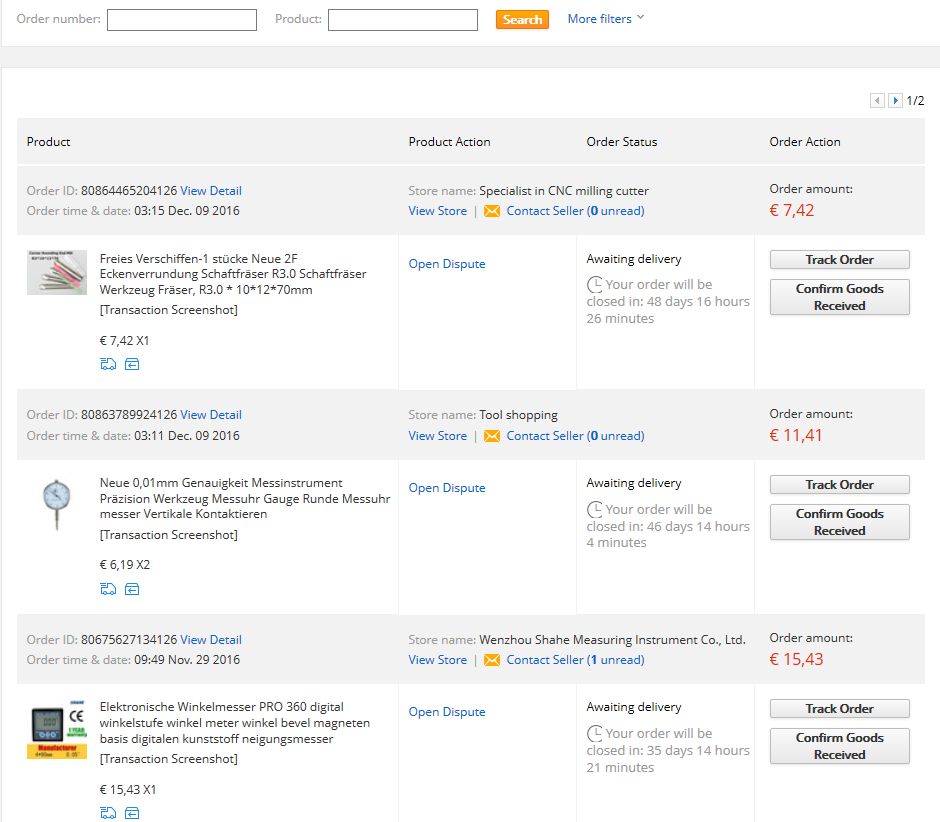Confirm Goods Received for the €7,42 order
The width and height of the screenshot is (940, 822).
pyautogui.click(x=839, y=297)
